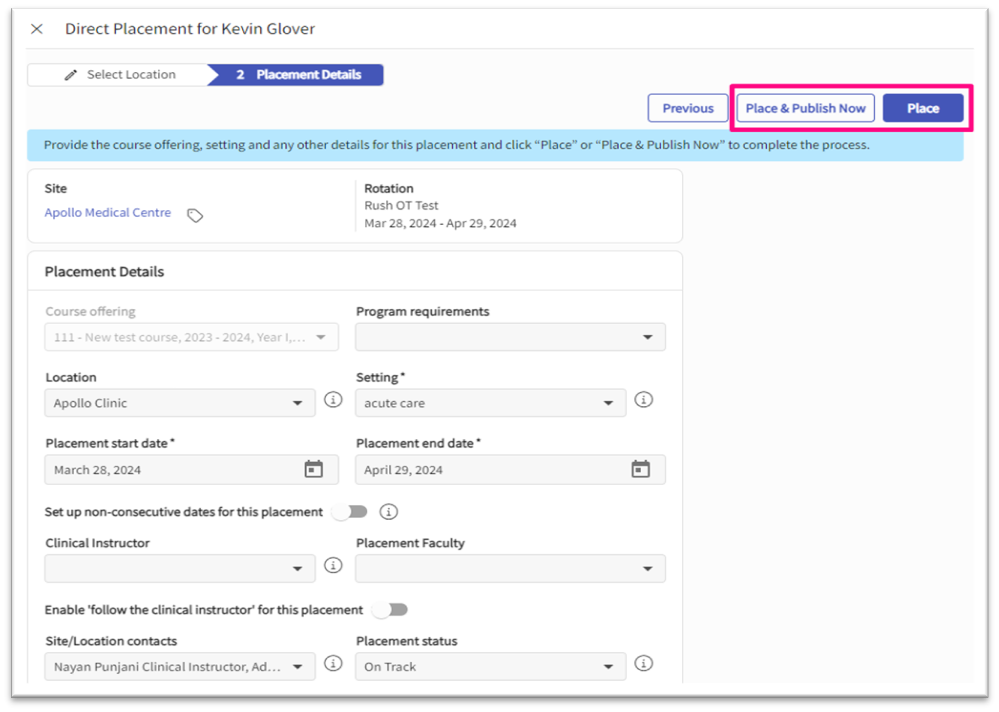
Task: Click the Place & Publish Now button
Action: pyautogui.click(x=805, y=108)
